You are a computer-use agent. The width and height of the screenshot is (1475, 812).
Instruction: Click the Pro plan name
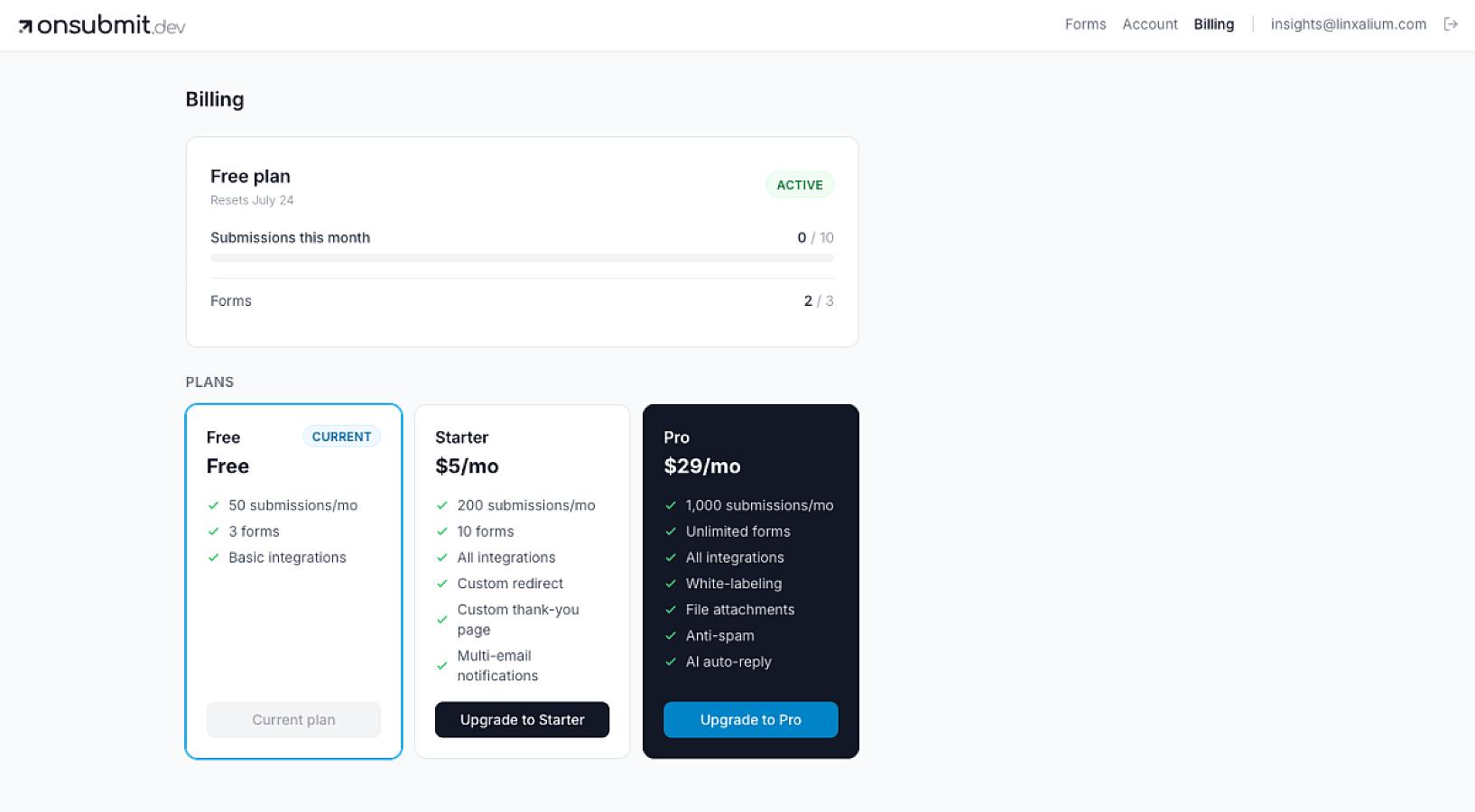676,438
